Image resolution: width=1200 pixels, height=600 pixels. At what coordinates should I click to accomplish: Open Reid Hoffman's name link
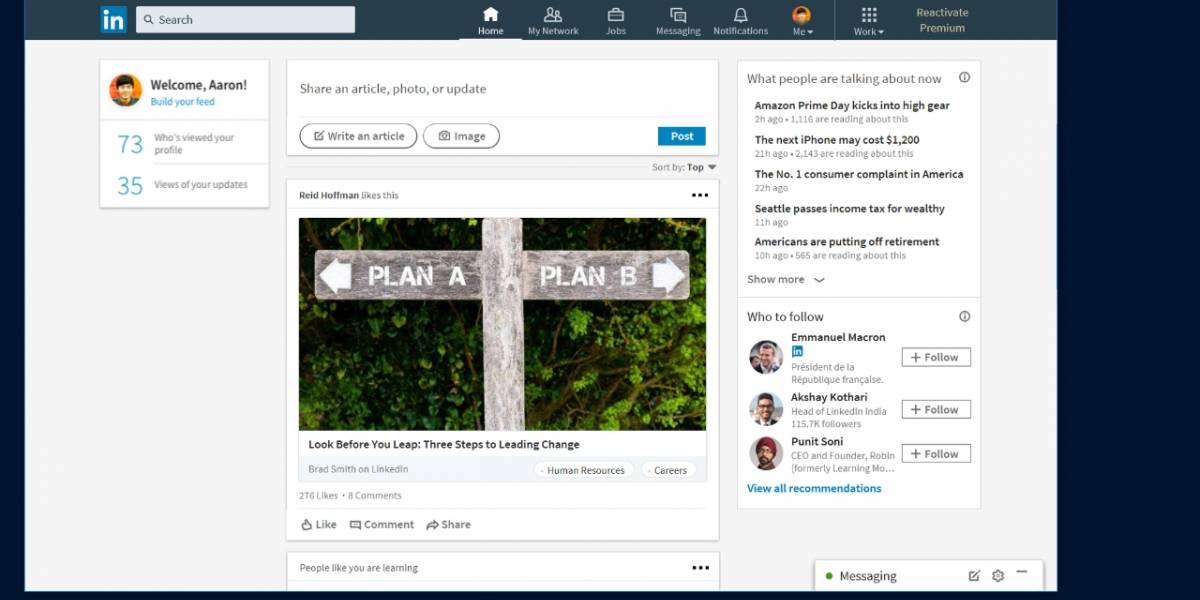point(329,195)
